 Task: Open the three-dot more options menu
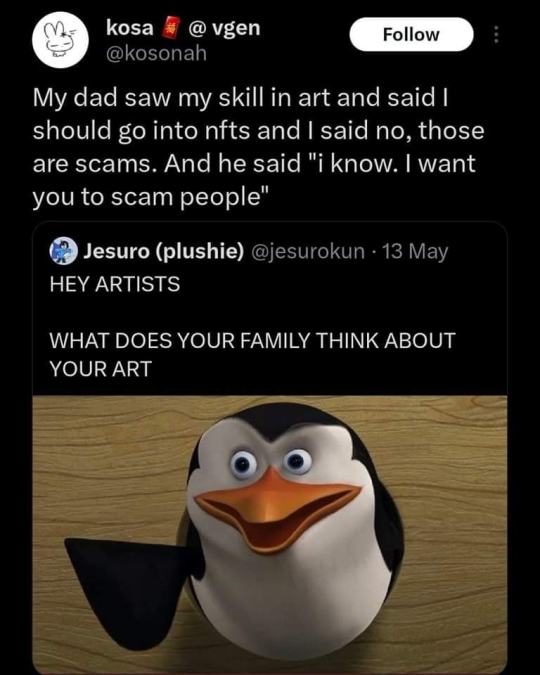[496, 34]
